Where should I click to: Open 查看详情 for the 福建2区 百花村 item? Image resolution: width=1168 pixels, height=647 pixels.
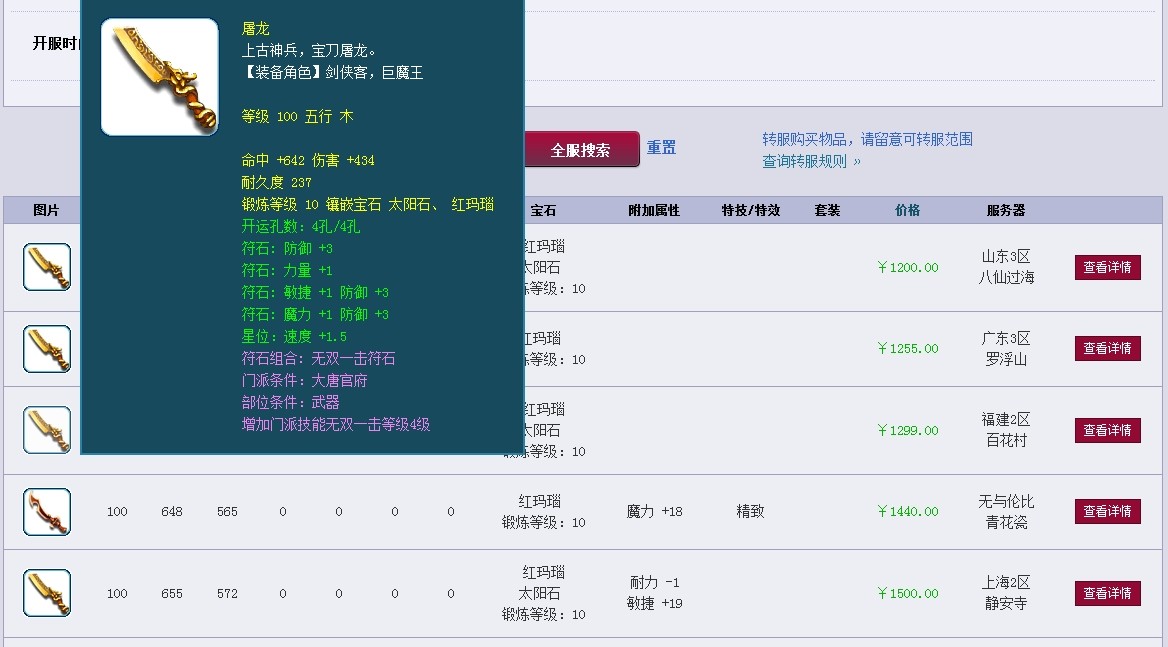point(1107,430)
